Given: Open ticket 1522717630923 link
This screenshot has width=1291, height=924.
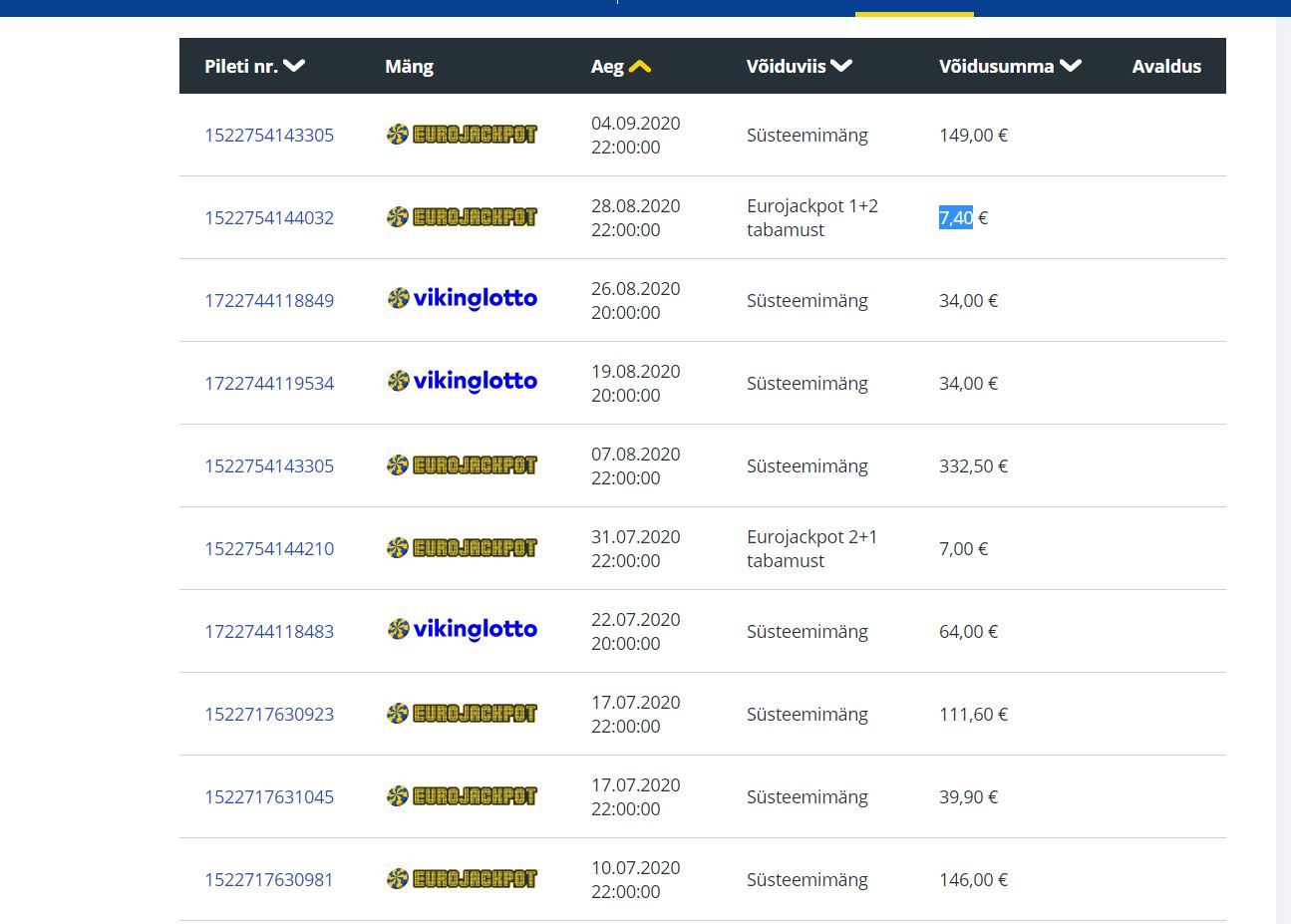Looking at the screenshot, I should [x=269, y=715].
